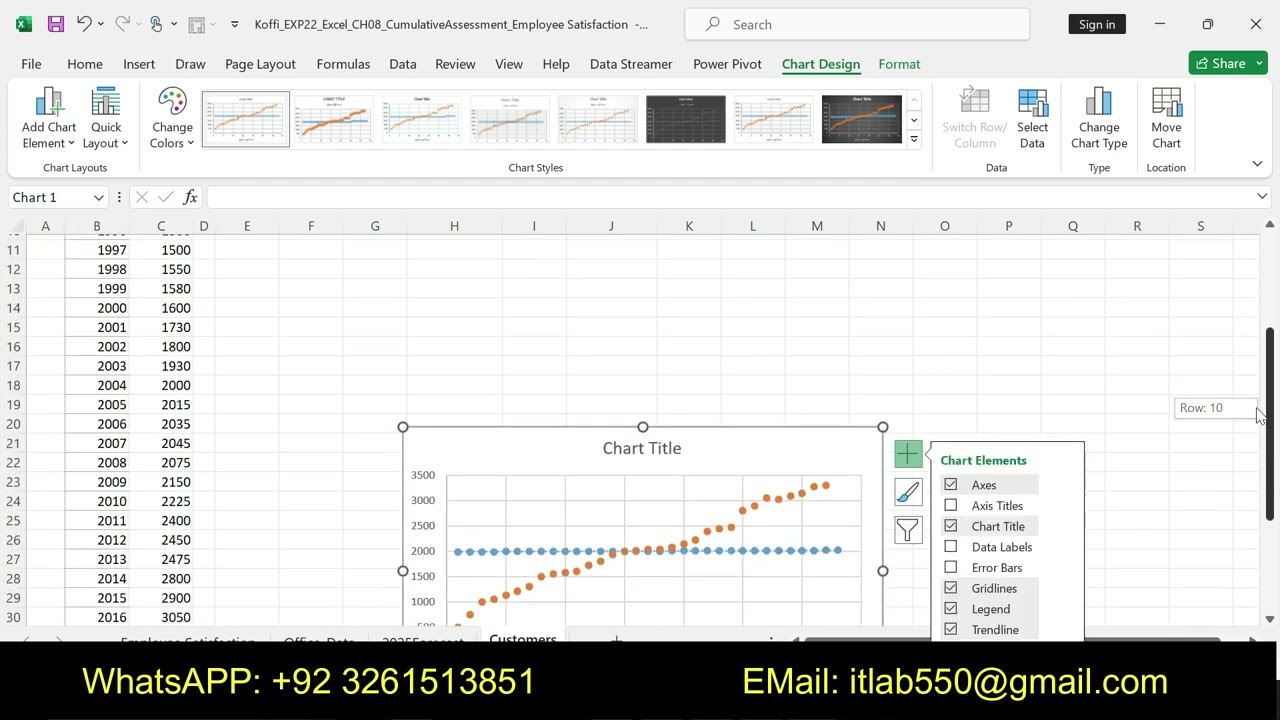Screen dimensions: 1280x720
Task: Click the search magnifier box
Action: pos(857,24)
